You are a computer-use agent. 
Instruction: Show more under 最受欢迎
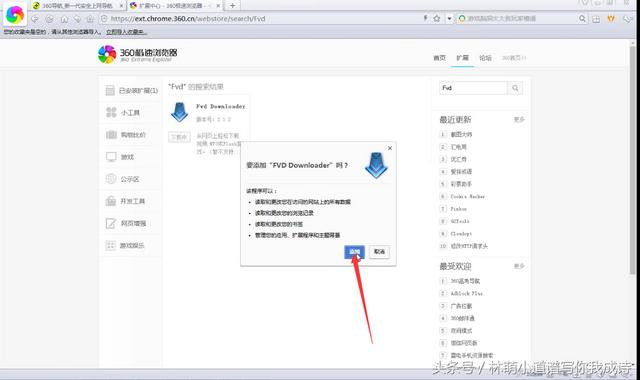point(519,266)
